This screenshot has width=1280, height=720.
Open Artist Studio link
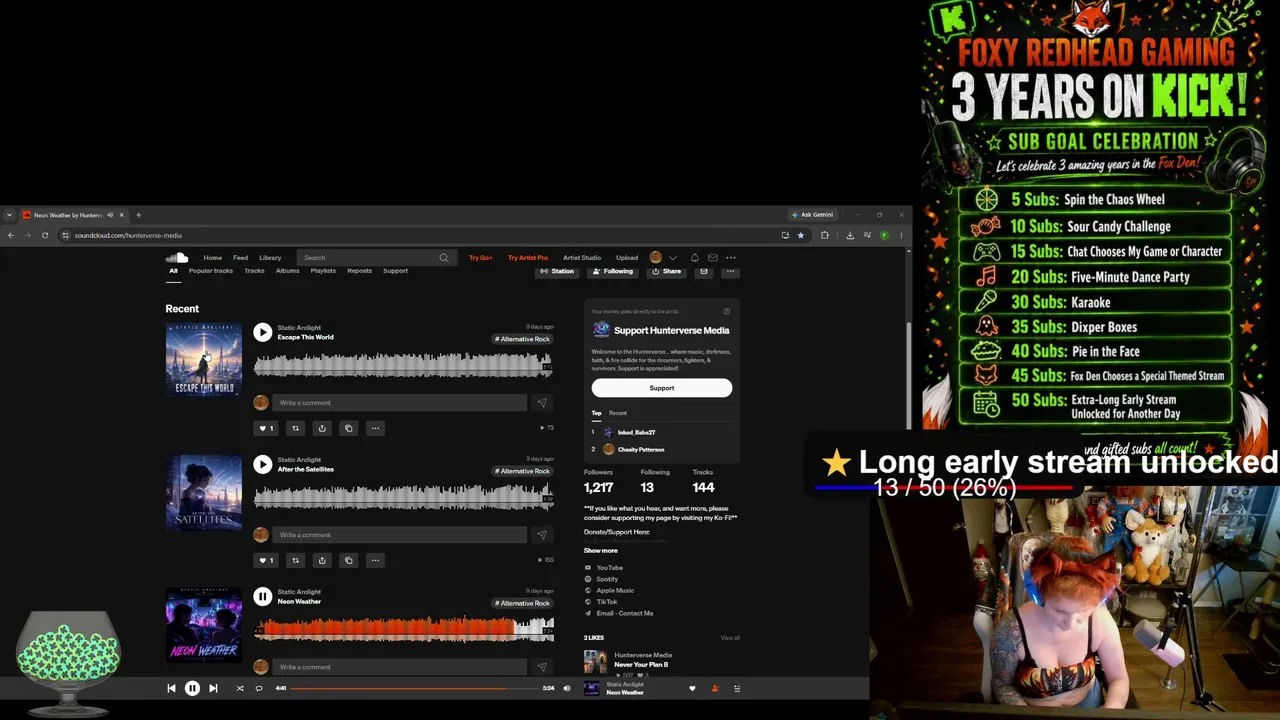[x=582, y=258]
